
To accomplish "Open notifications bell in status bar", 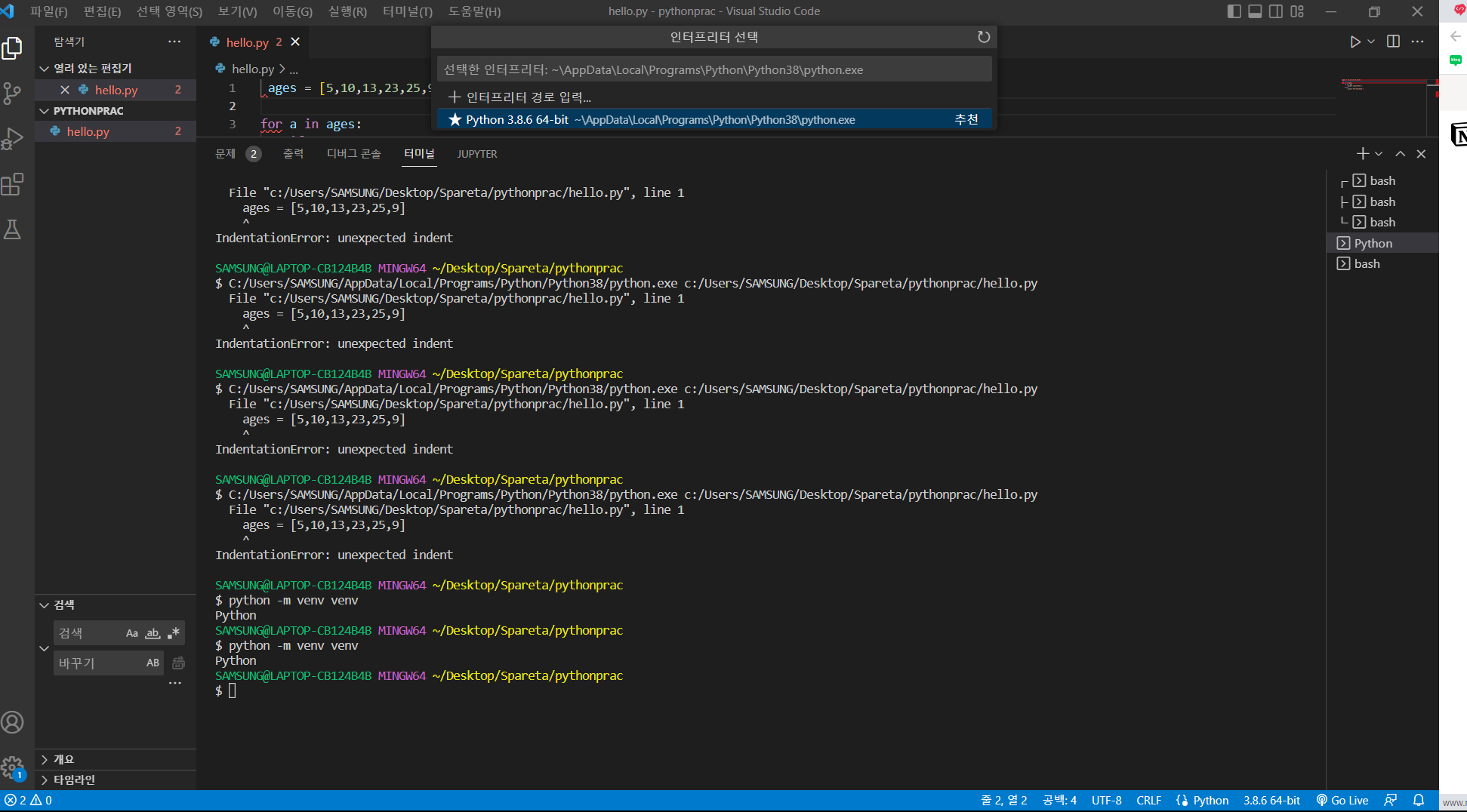I will (x=1419, y=801).
